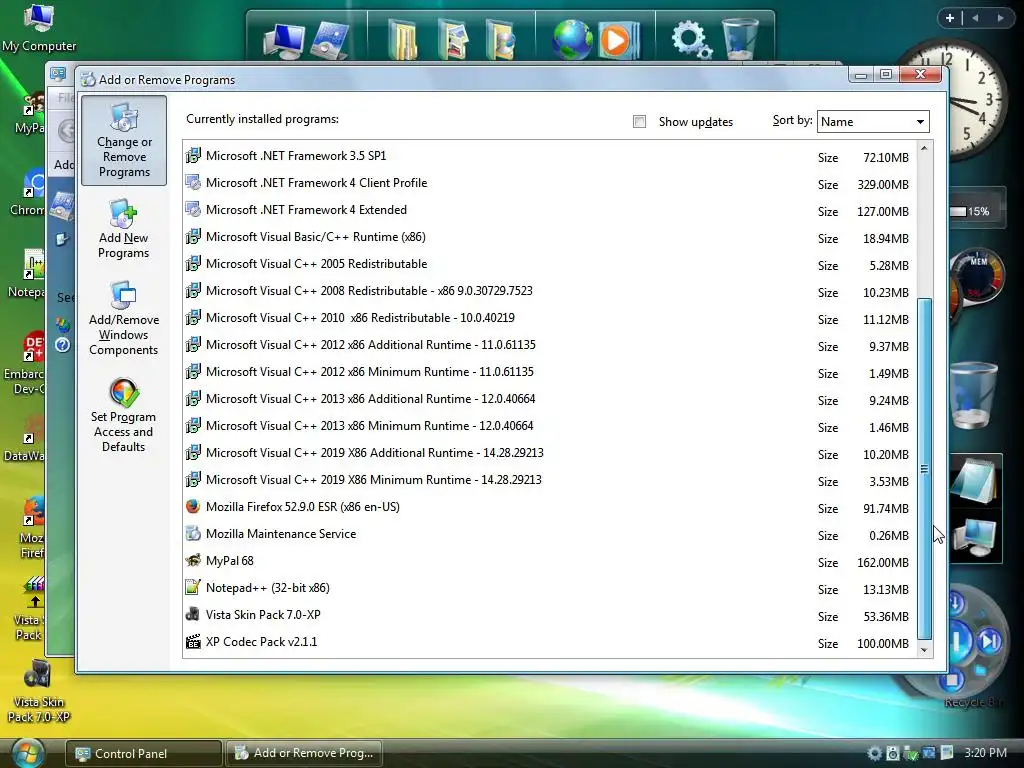Click the MyPal 68 program icon

click(193, 561)
